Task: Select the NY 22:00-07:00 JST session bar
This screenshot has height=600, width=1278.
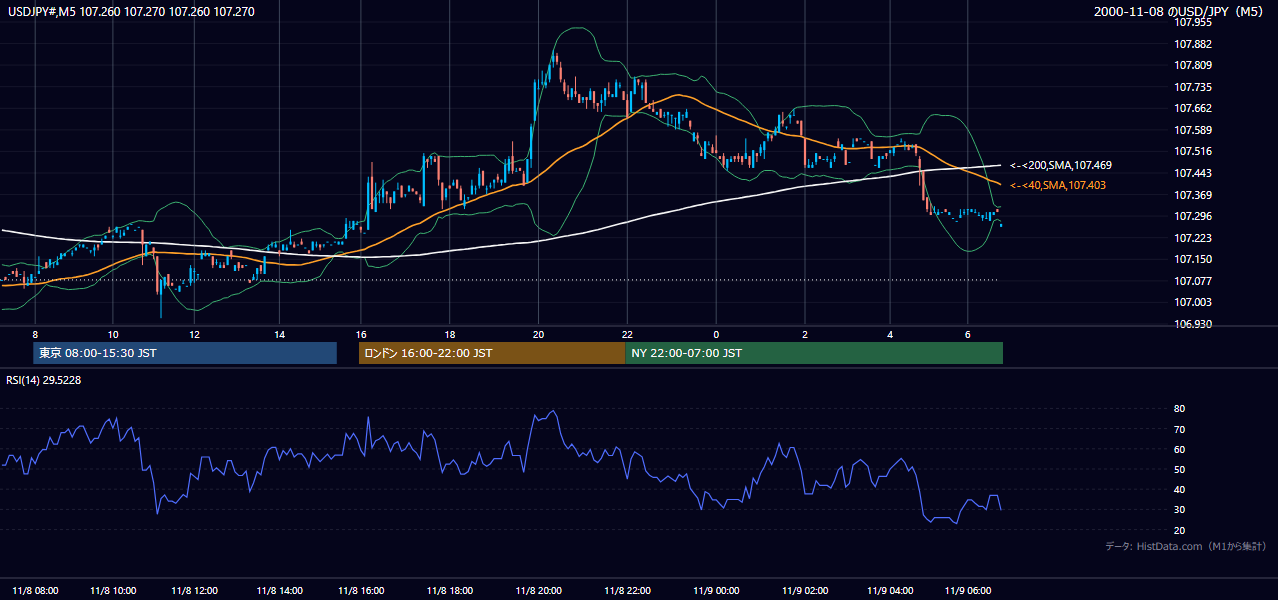Action: (814, 353)
